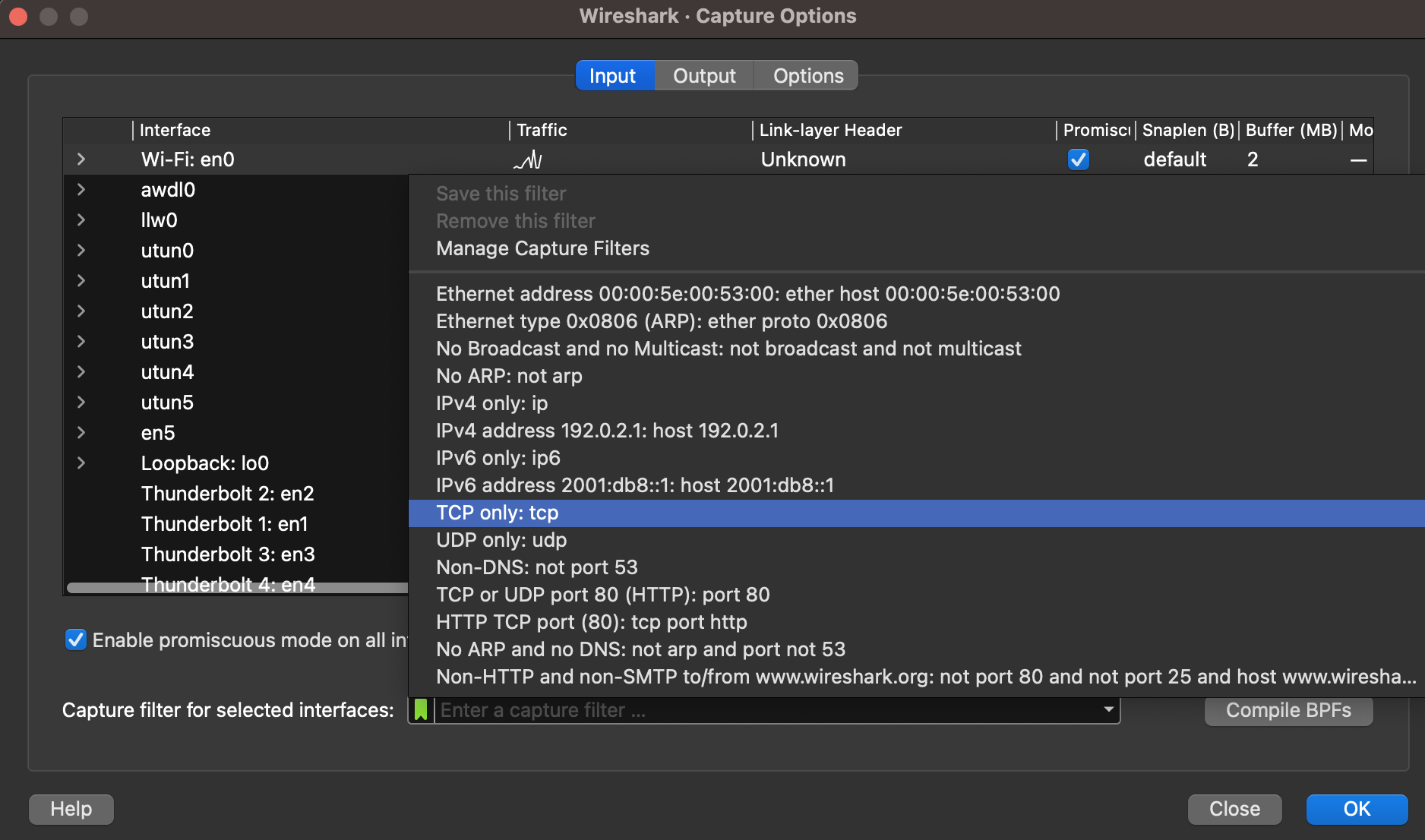Select the Non-DNS: not port 53 filter

[x=917, y=567]
